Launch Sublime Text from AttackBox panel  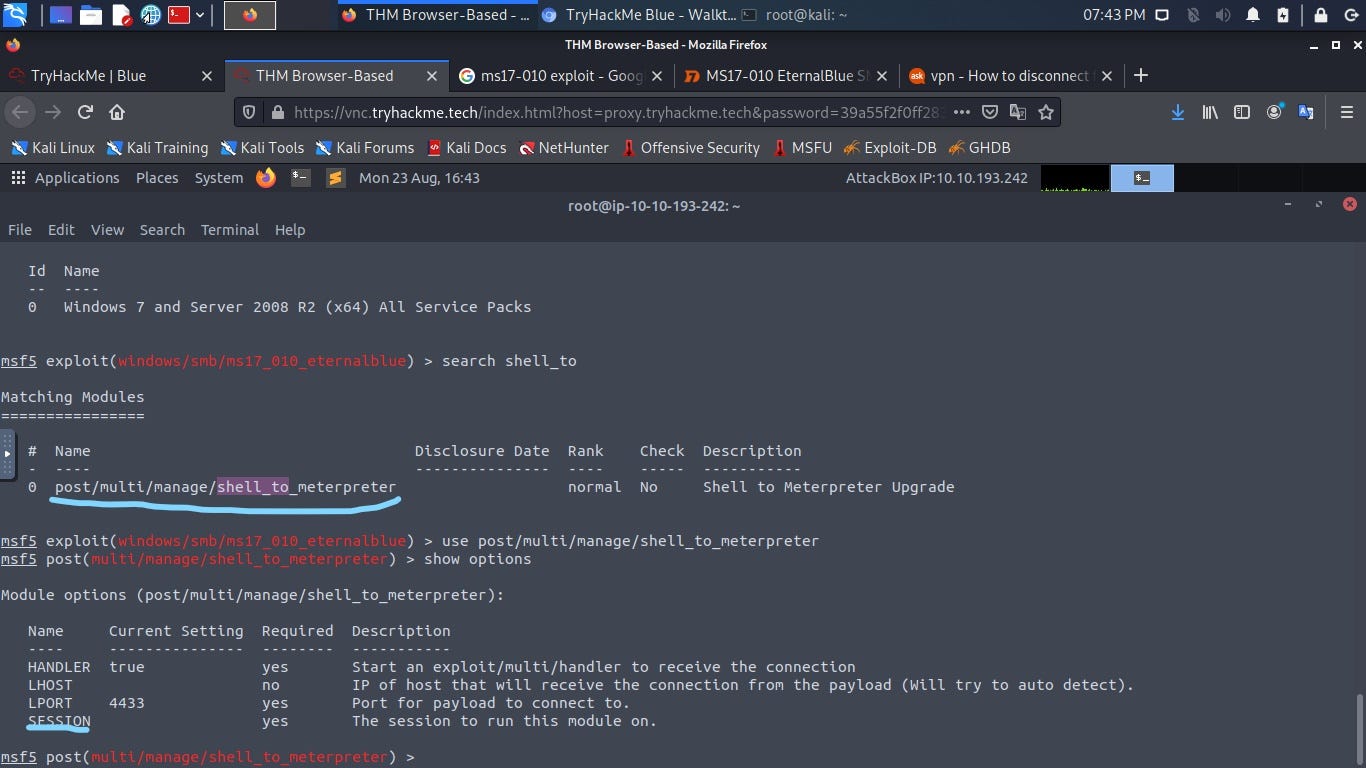(336, 178)
